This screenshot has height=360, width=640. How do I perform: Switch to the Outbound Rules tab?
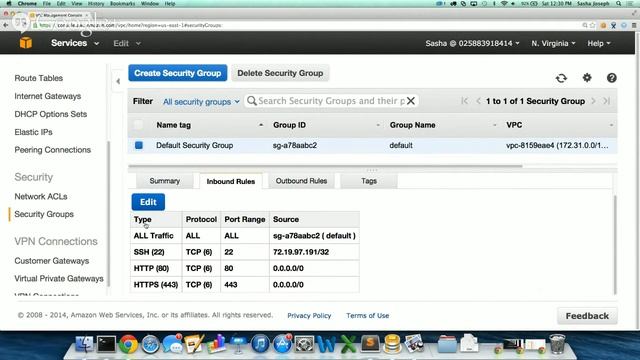(x=301, y=181)
